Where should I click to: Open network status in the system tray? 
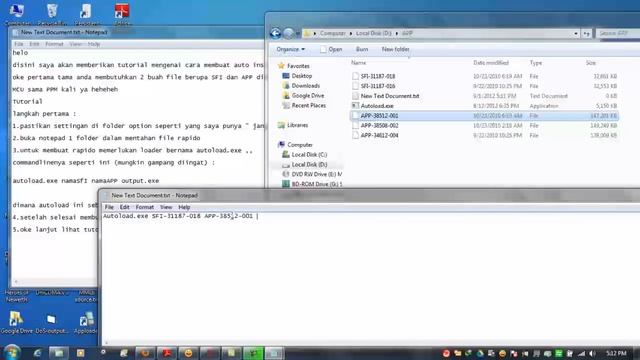[x=581, y=353]
